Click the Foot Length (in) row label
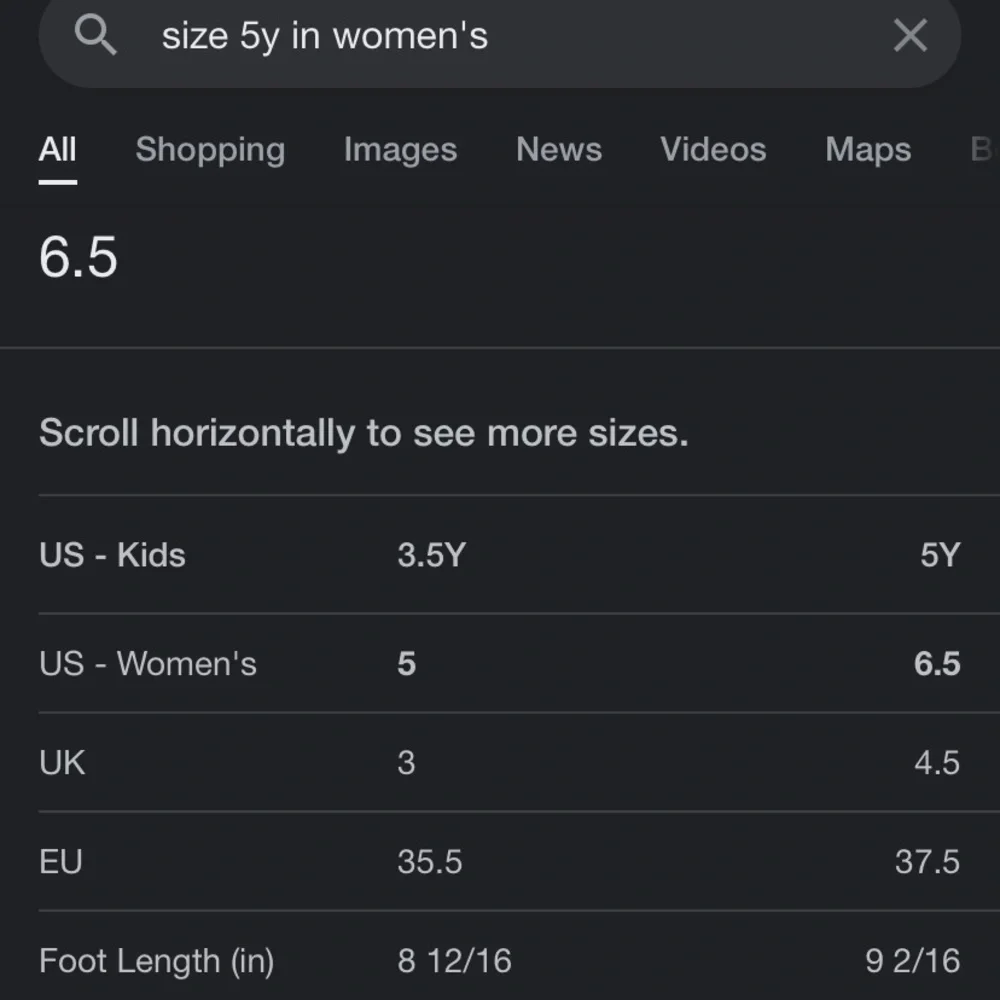 [156, 960]
